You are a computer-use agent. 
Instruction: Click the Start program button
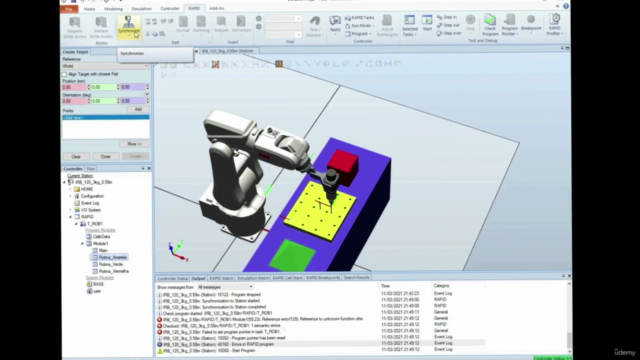pyautogui.click(x=427, y=23)
